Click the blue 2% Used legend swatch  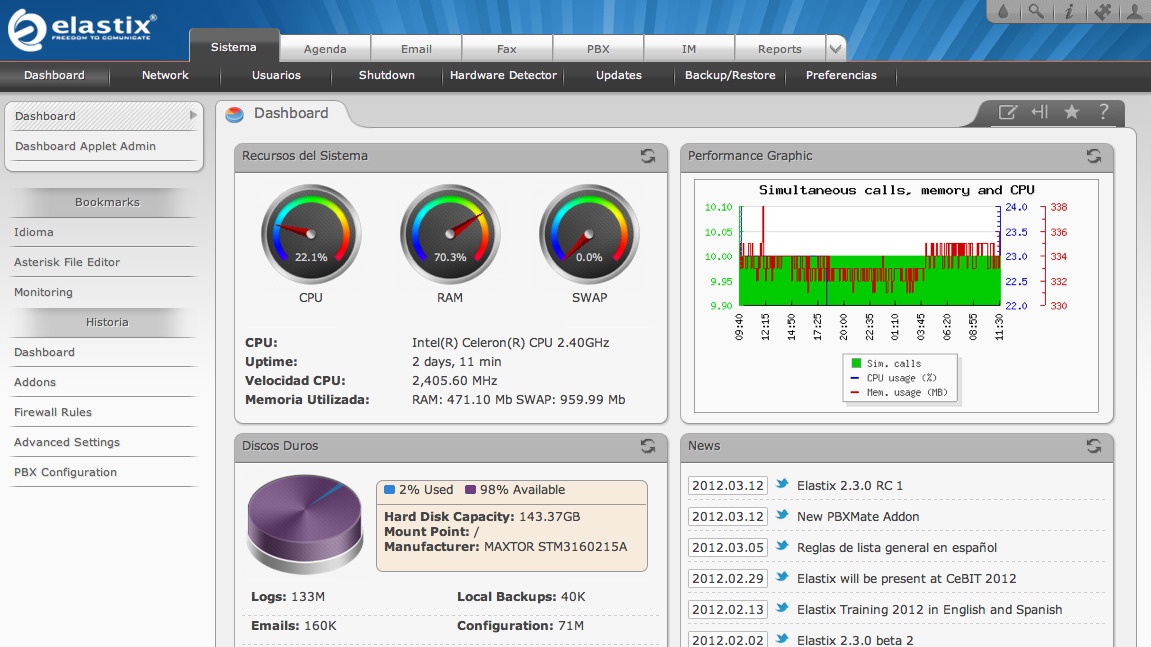click(390, 489)
